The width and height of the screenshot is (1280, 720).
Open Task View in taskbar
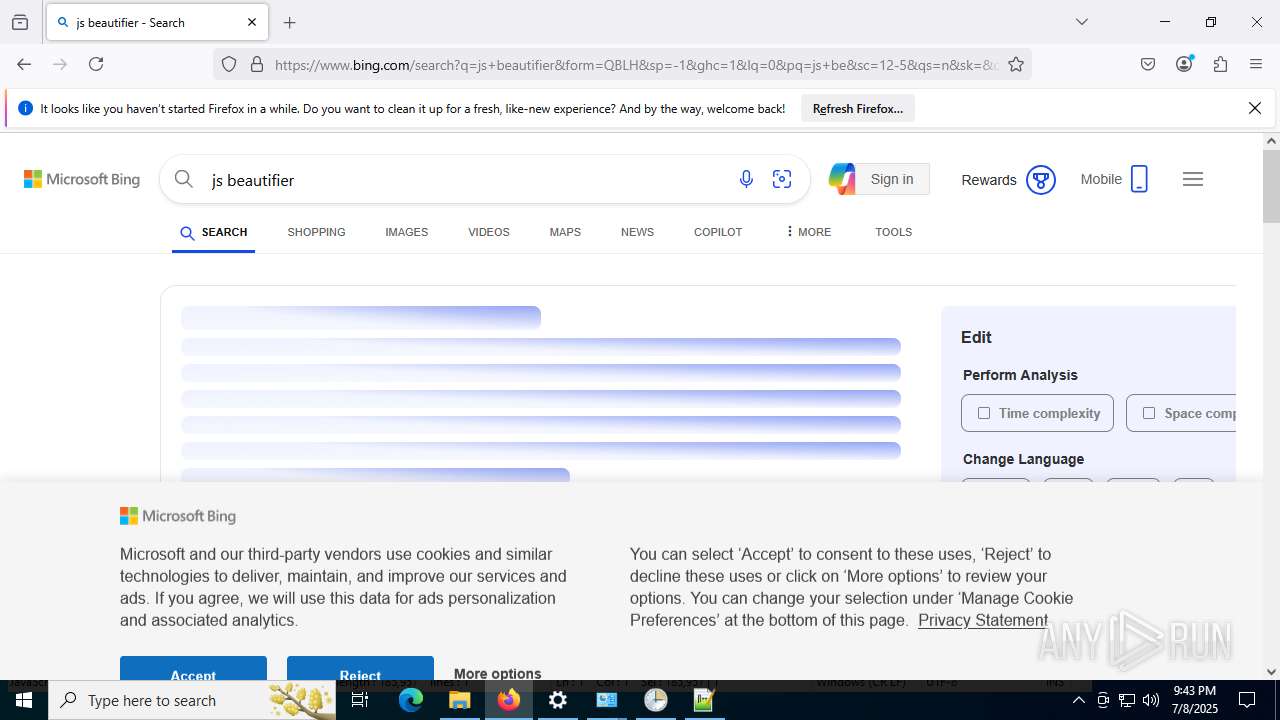pyautogui.click(x=361, y=700)
